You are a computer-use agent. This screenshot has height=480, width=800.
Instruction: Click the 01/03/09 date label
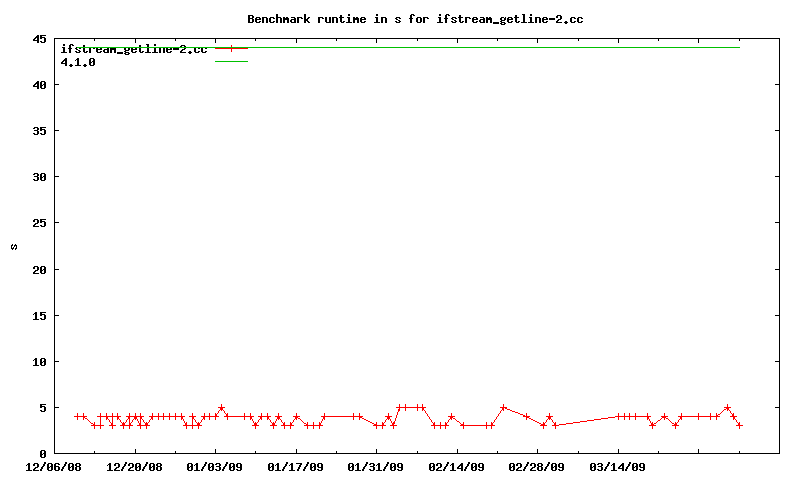tap(215, 466)
